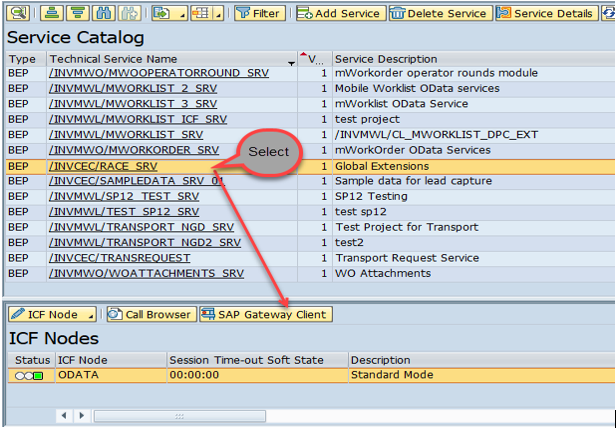This screenshot has width=616, height=428.
Task: Select the ODATA ICF node row
Action: click(x=110, y=375)
